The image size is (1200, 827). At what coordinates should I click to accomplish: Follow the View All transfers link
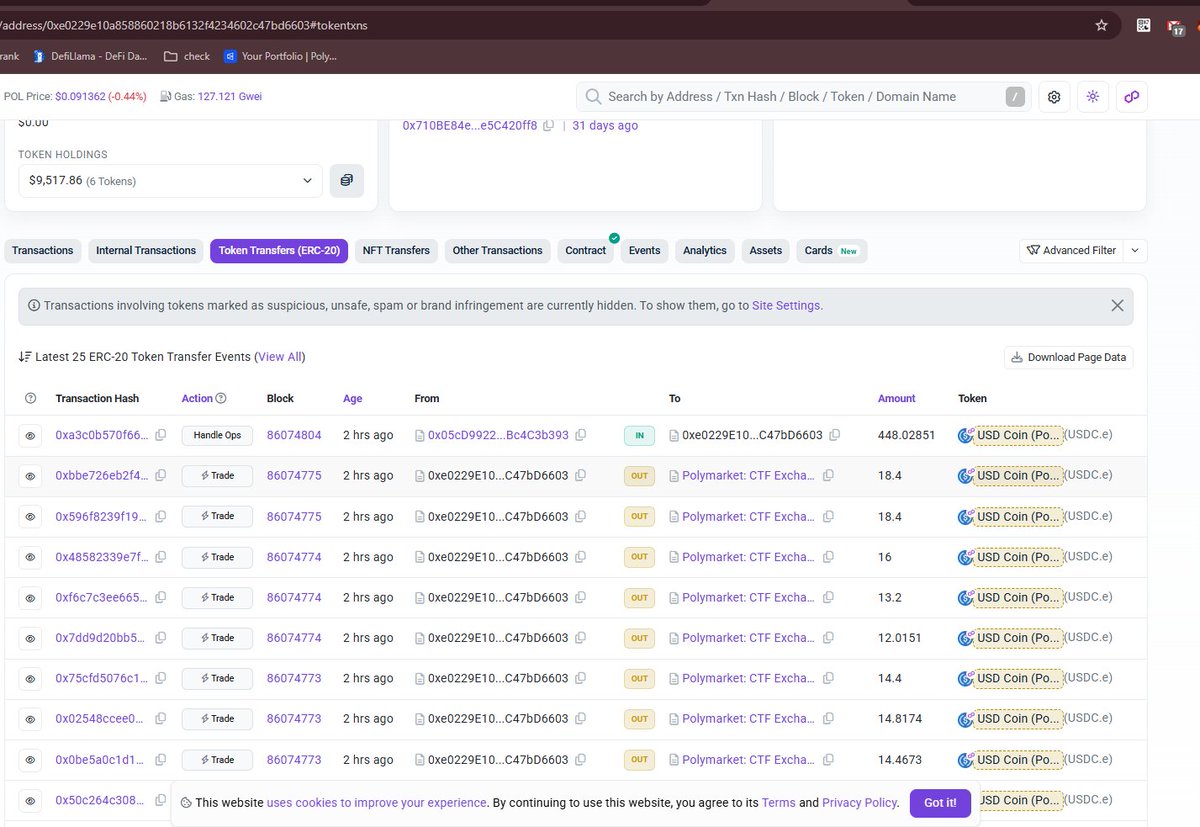point(280,357)
